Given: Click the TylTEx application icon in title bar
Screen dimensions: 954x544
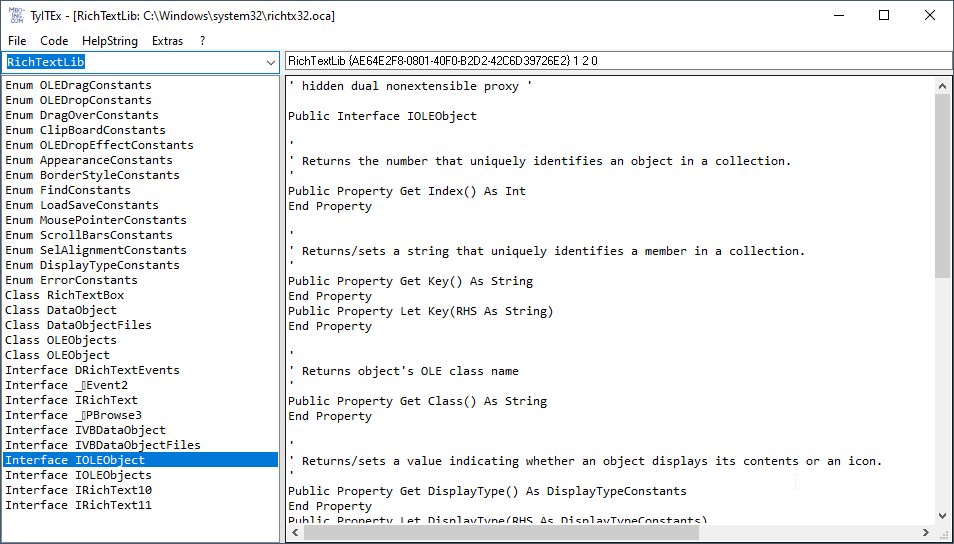Looking at the screenshot, I should pos(16,15).
